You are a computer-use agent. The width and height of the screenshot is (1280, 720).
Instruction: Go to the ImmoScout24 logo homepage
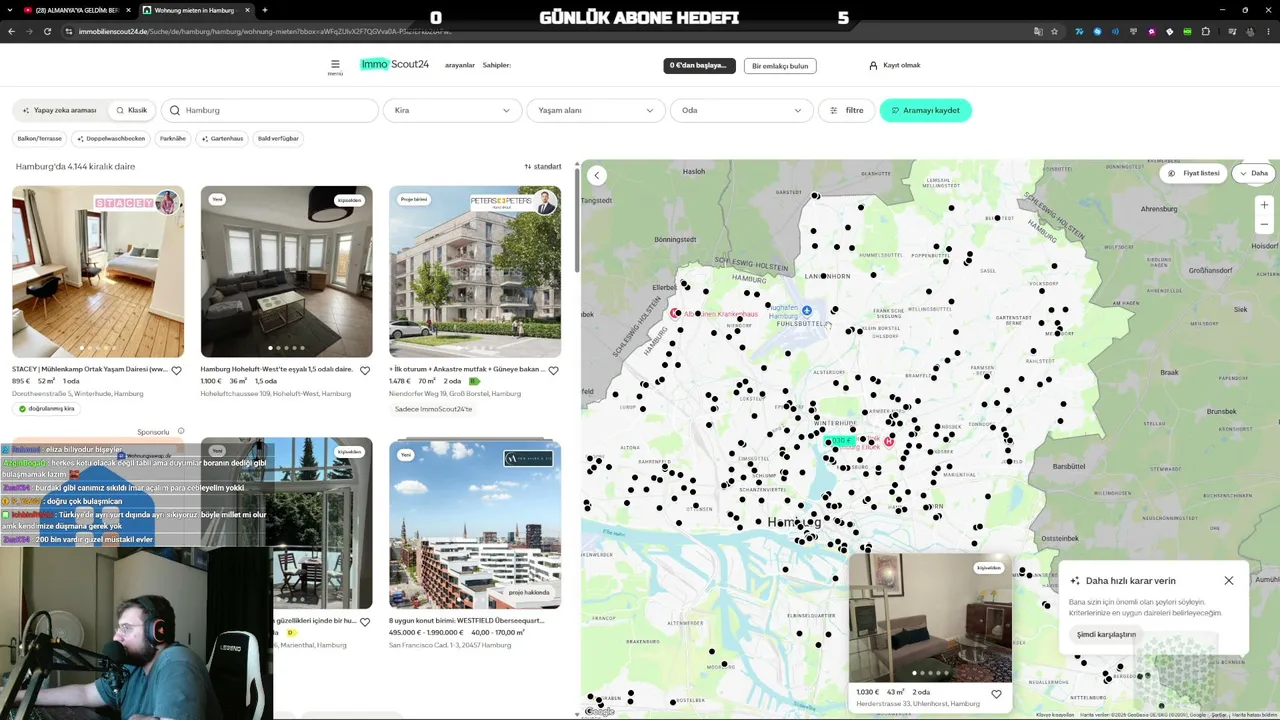[x=394, y=65]
